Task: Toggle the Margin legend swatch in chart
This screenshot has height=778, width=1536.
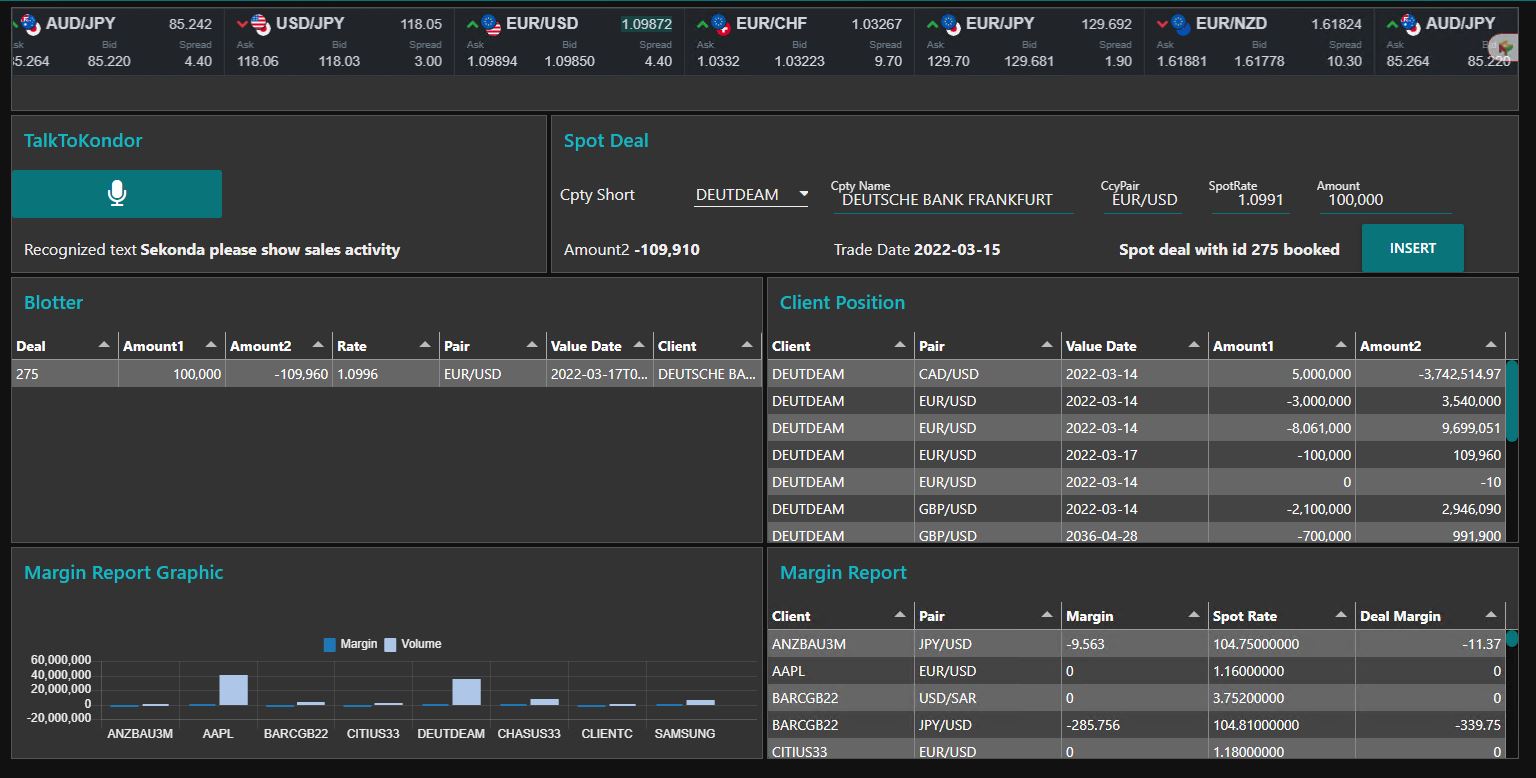Action: [x=330, y=645]
